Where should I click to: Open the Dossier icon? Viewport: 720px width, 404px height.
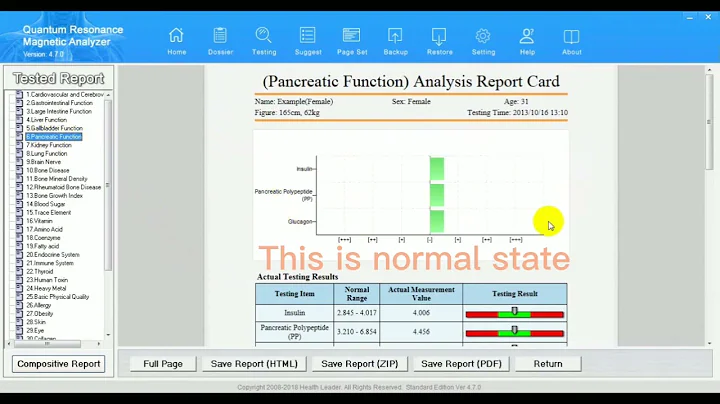click(220, 36)
